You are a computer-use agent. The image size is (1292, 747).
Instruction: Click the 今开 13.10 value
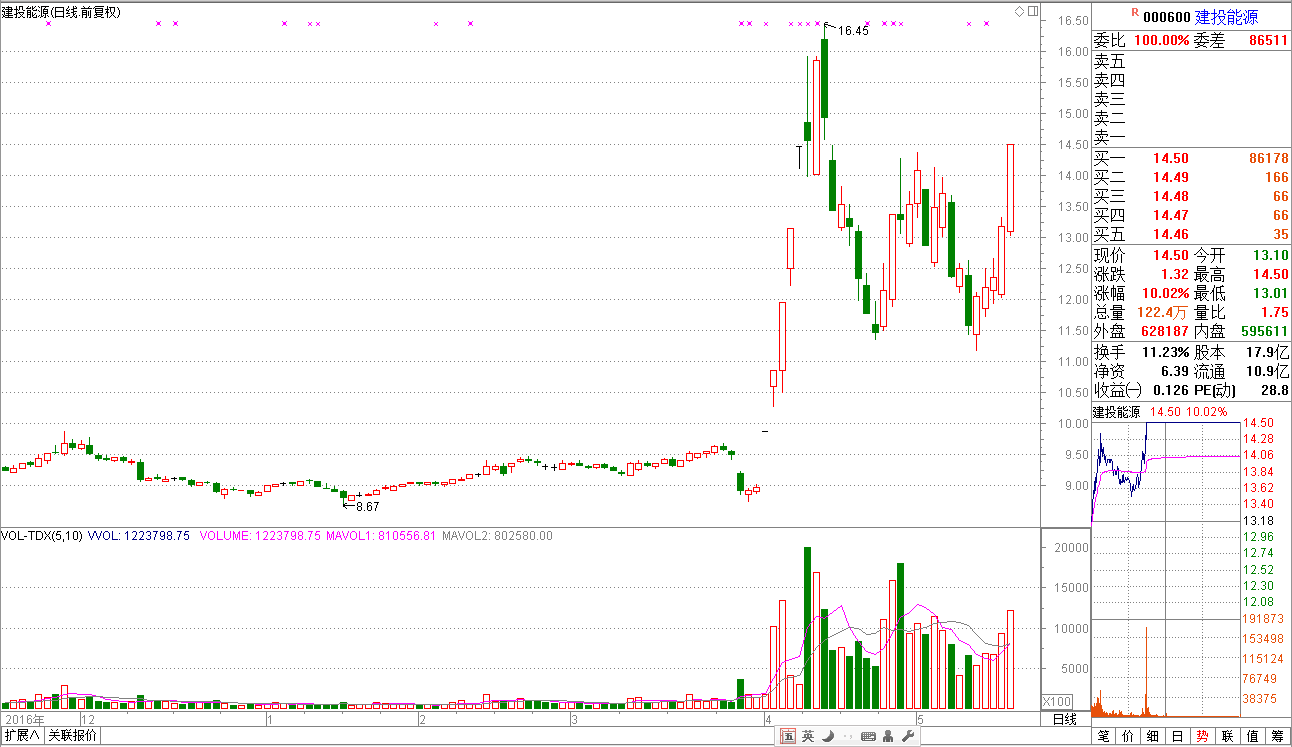click(x=1272, y=255)
